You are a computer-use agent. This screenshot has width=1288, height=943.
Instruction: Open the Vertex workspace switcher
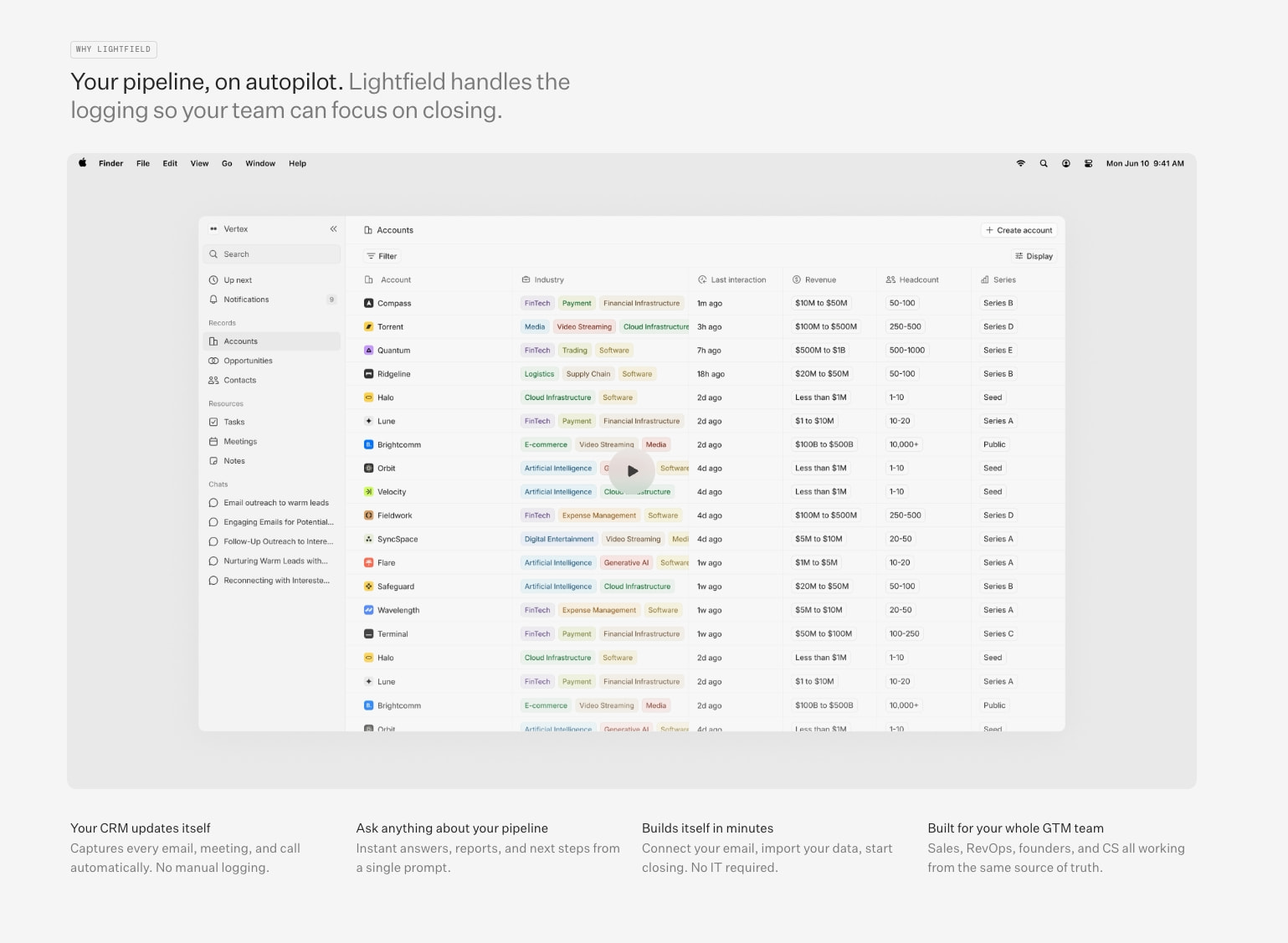[229, 228]
